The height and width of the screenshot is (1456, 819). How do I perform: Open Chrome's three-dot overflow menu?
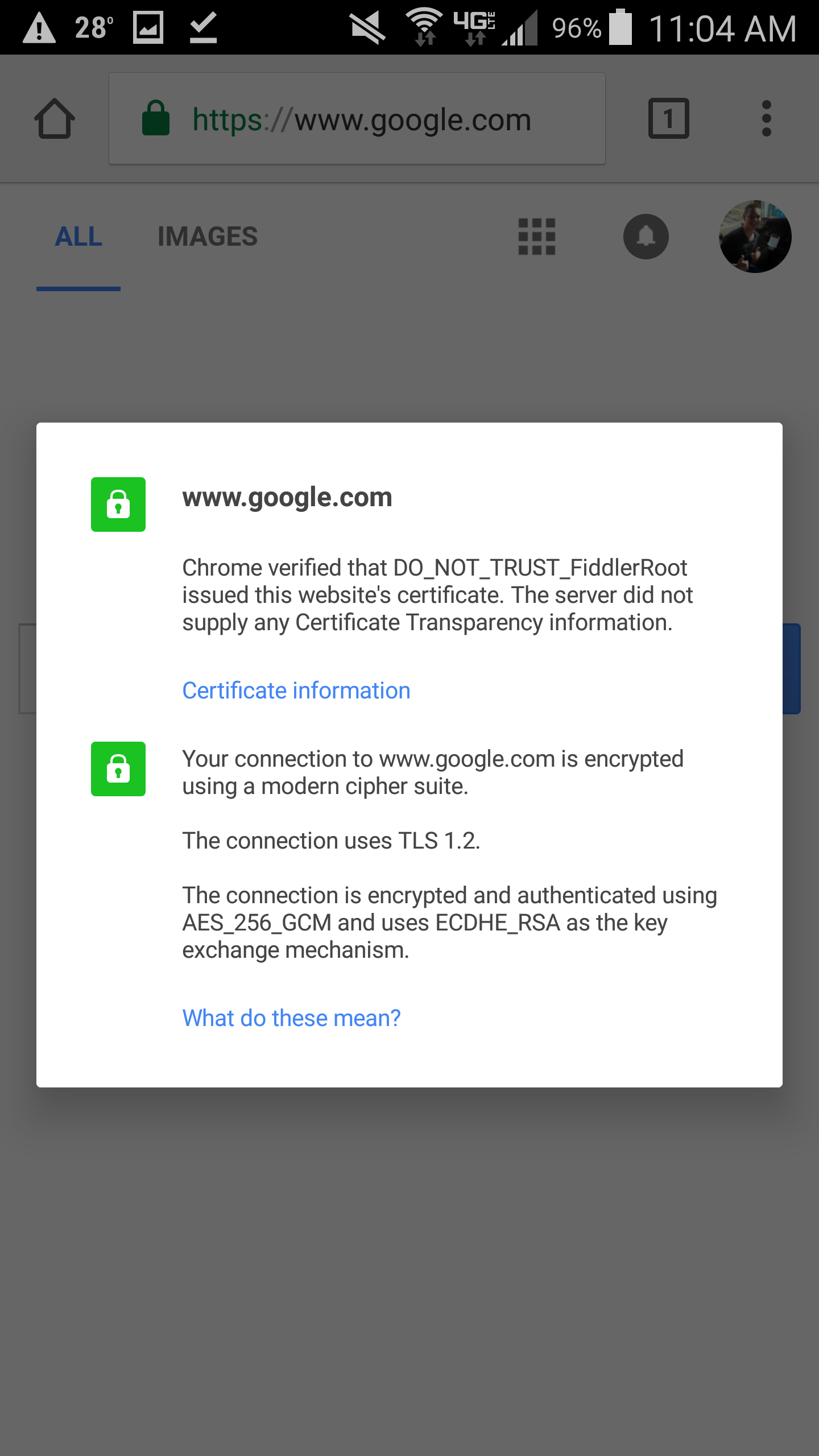point(766,119)
